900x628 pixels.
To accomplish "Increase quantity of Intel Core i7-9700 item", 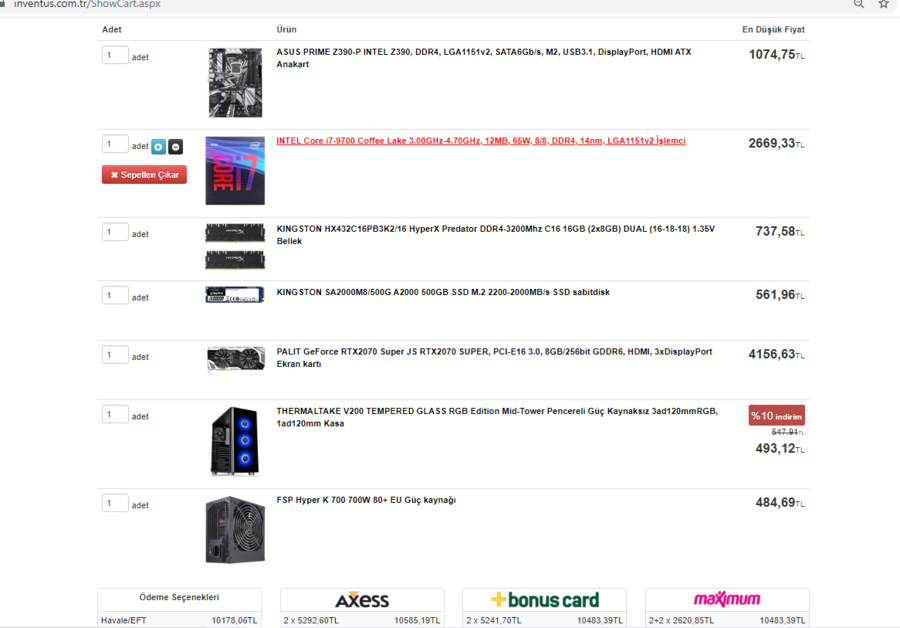I will (x=158, y=147).
